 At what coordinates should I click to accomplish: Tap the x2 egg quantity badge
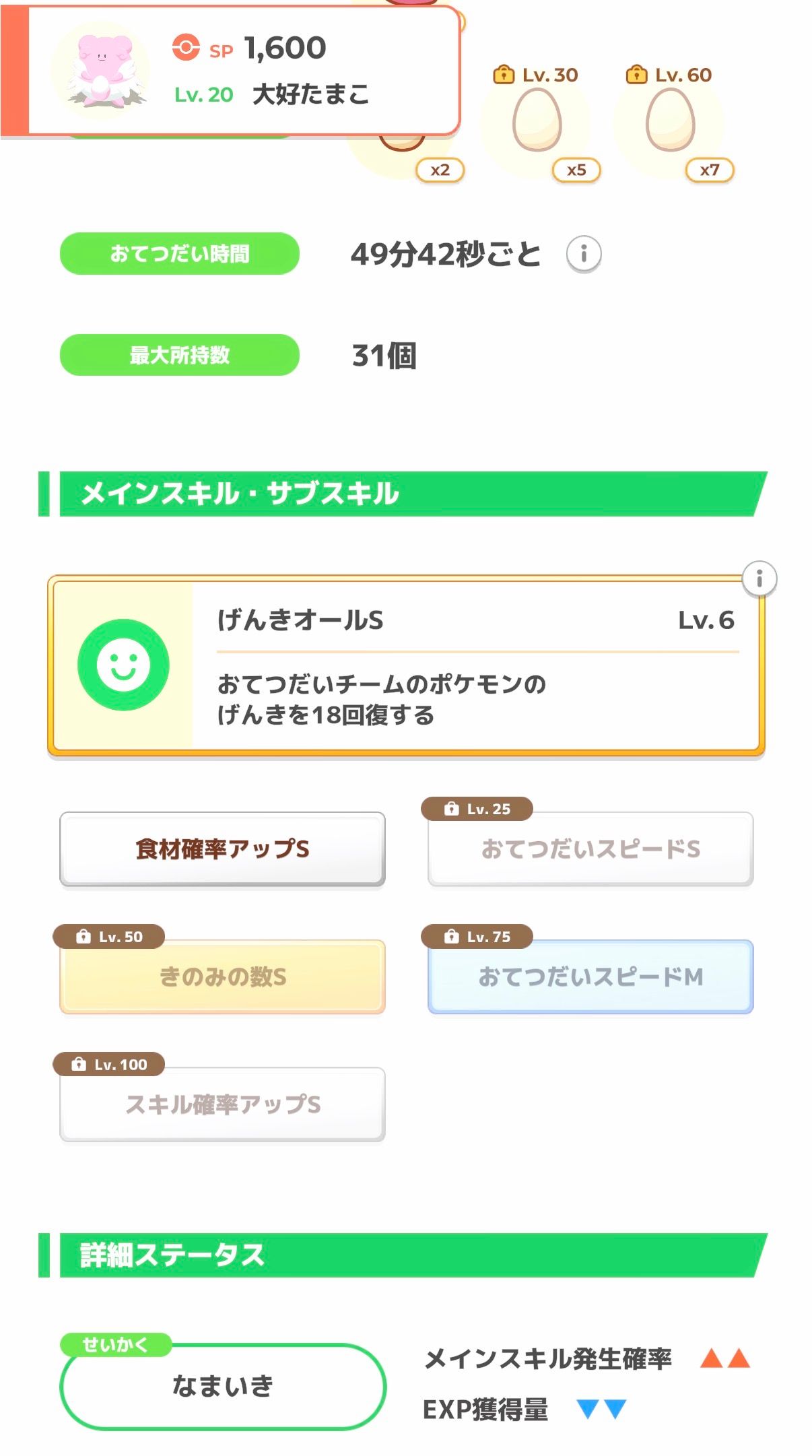click(440, 170)
